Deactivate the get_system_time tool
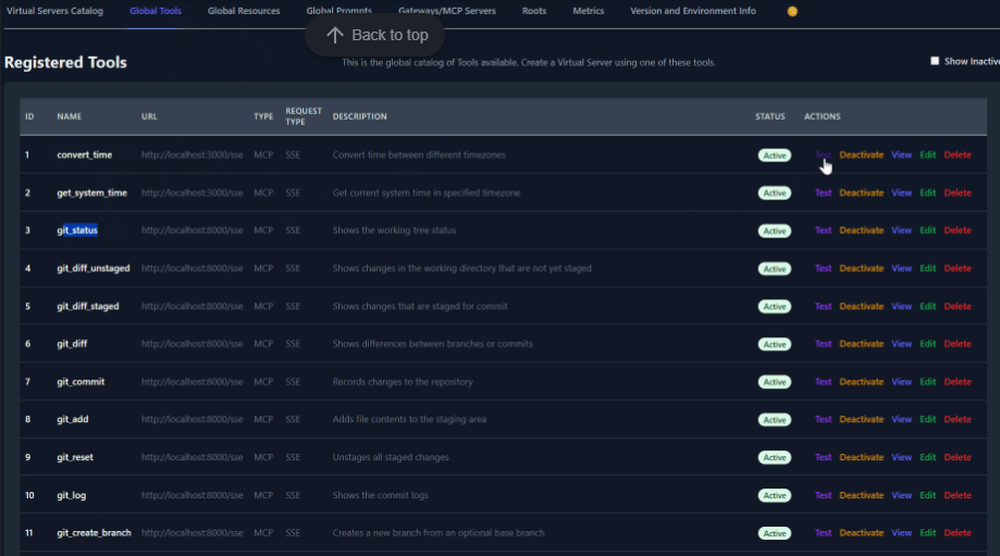 point(861,193)
